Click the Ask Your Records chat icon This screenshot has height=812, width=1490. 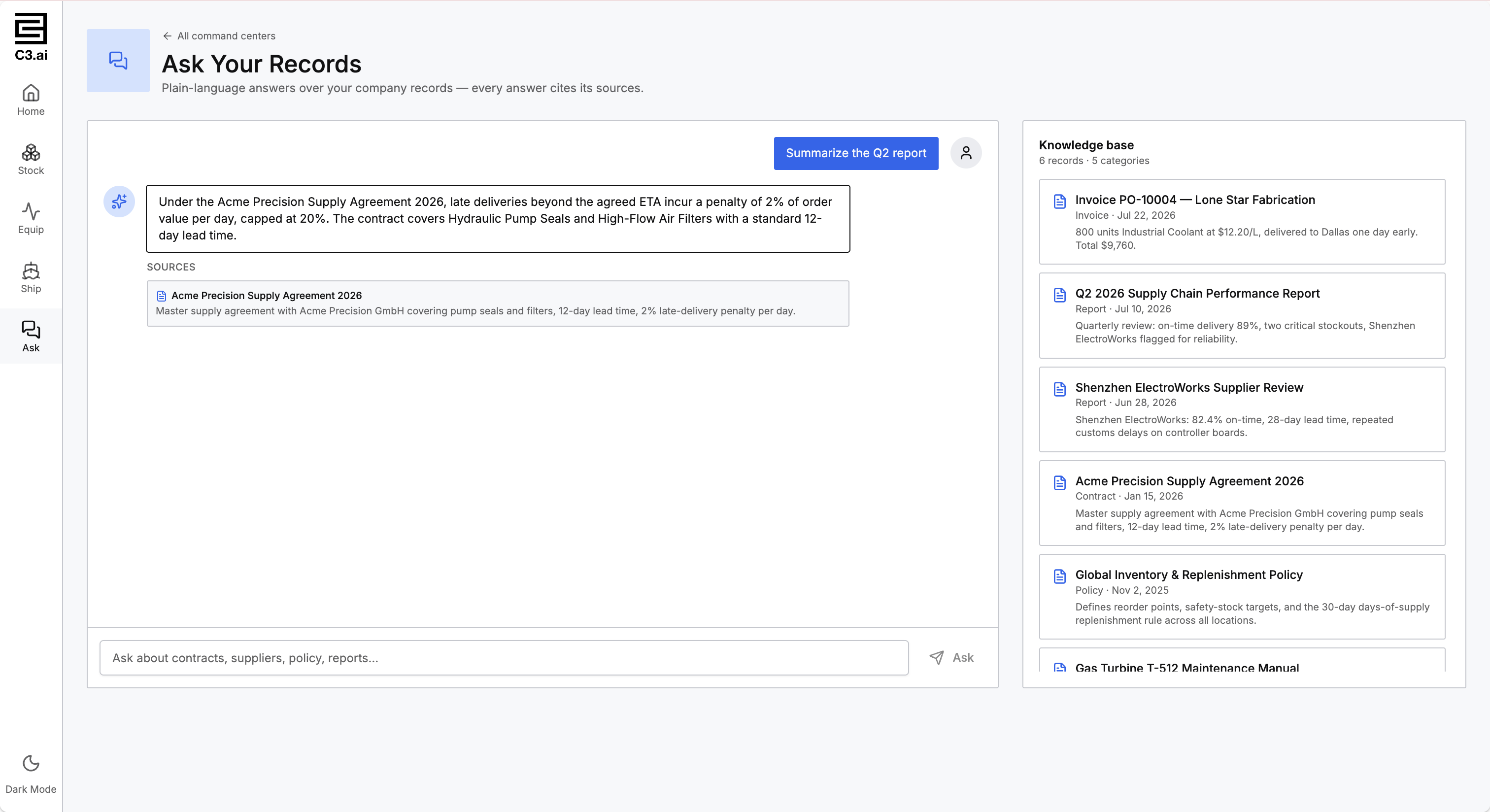coord(118,61)
